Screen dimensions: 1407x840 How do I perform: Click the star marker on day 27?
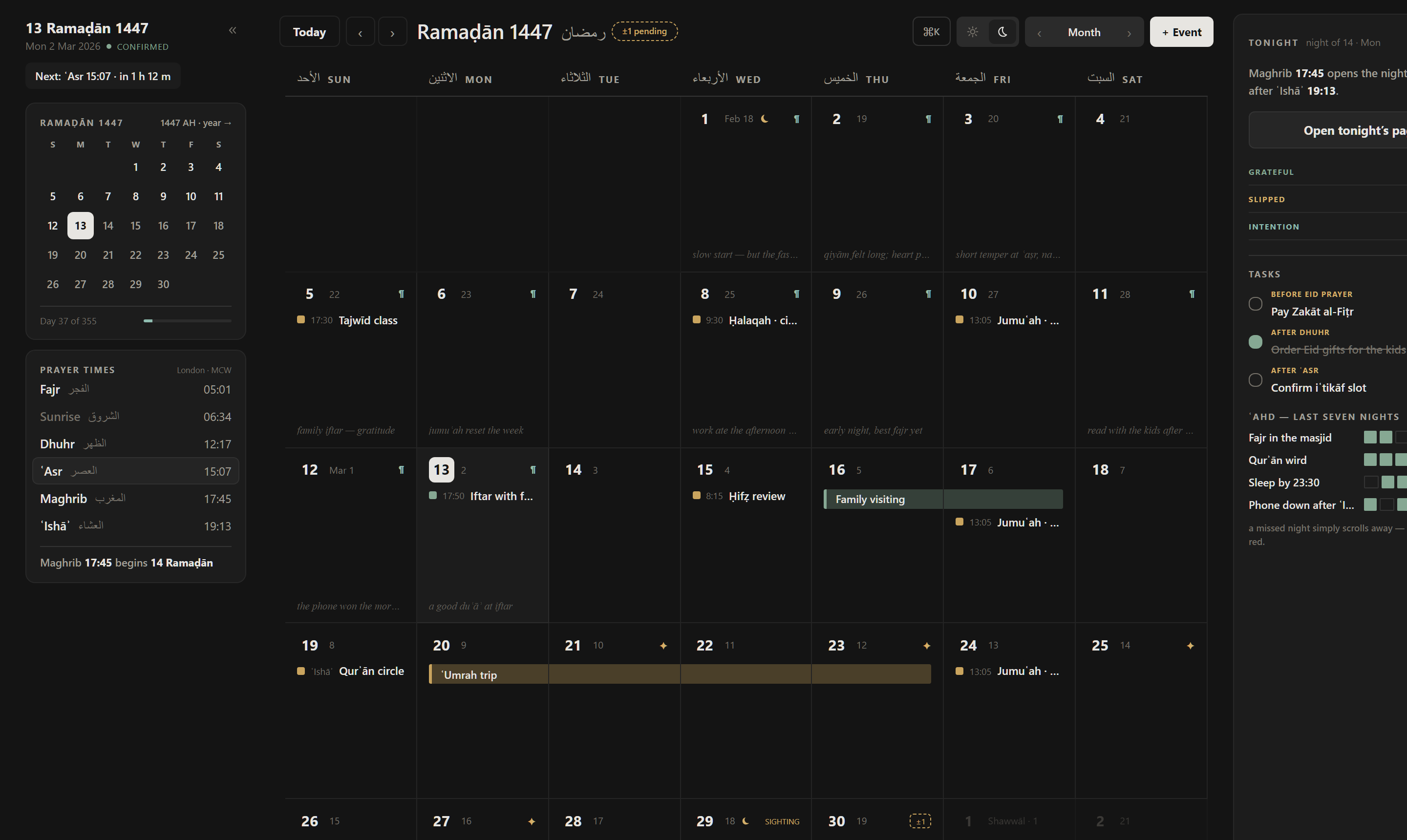(x=531, y=821)
